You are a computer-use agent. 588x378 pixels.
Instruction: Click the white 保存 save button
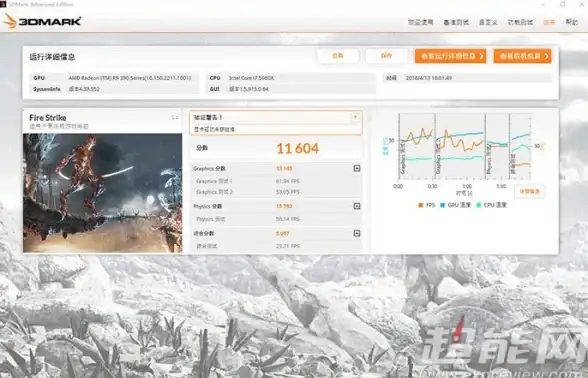coord(387,56)
